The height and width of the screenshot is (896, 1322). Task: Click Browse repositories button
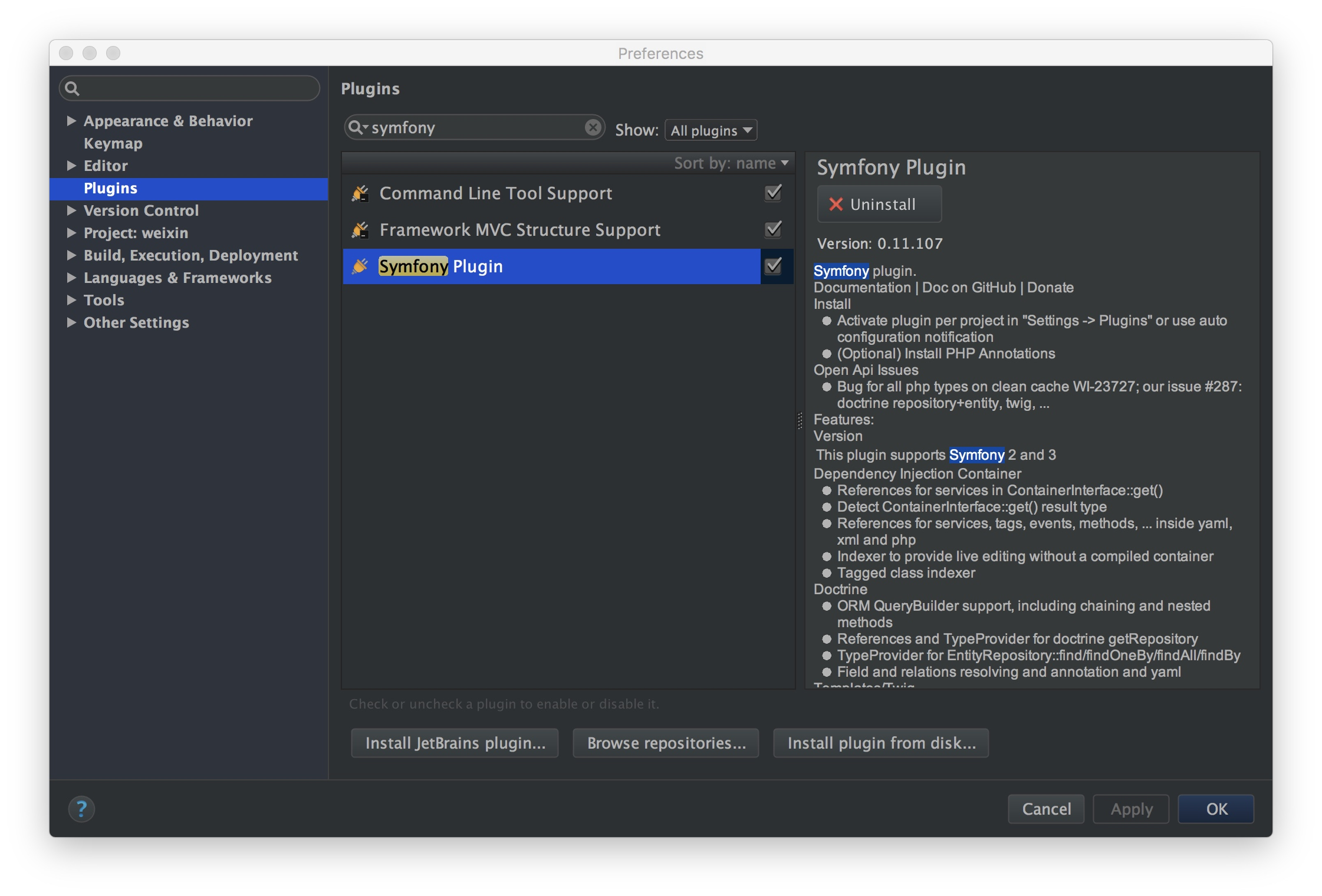tap(666, 743)
